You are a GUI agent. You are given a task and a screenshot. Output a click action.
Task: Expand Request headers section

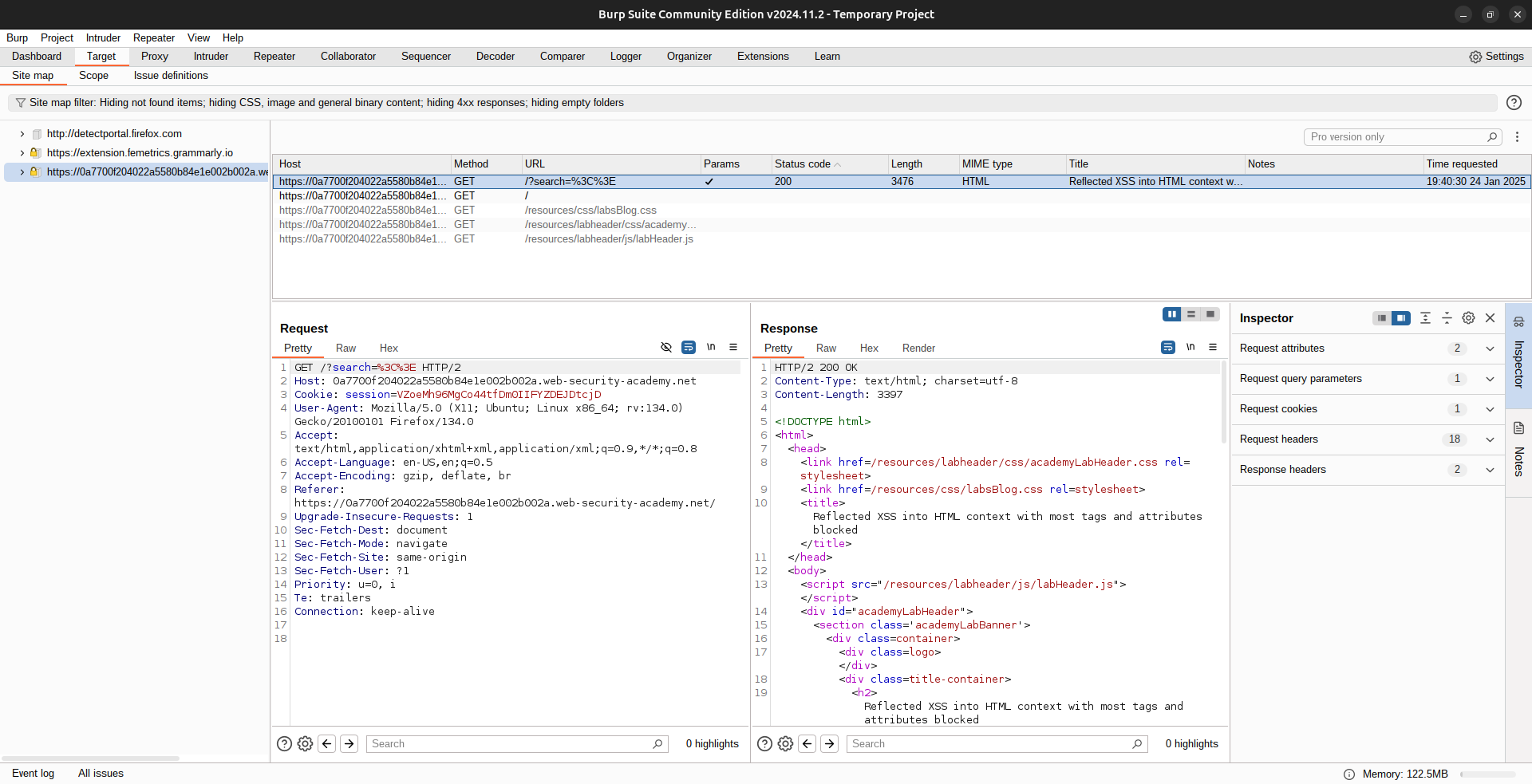[x=1490, y=439]
